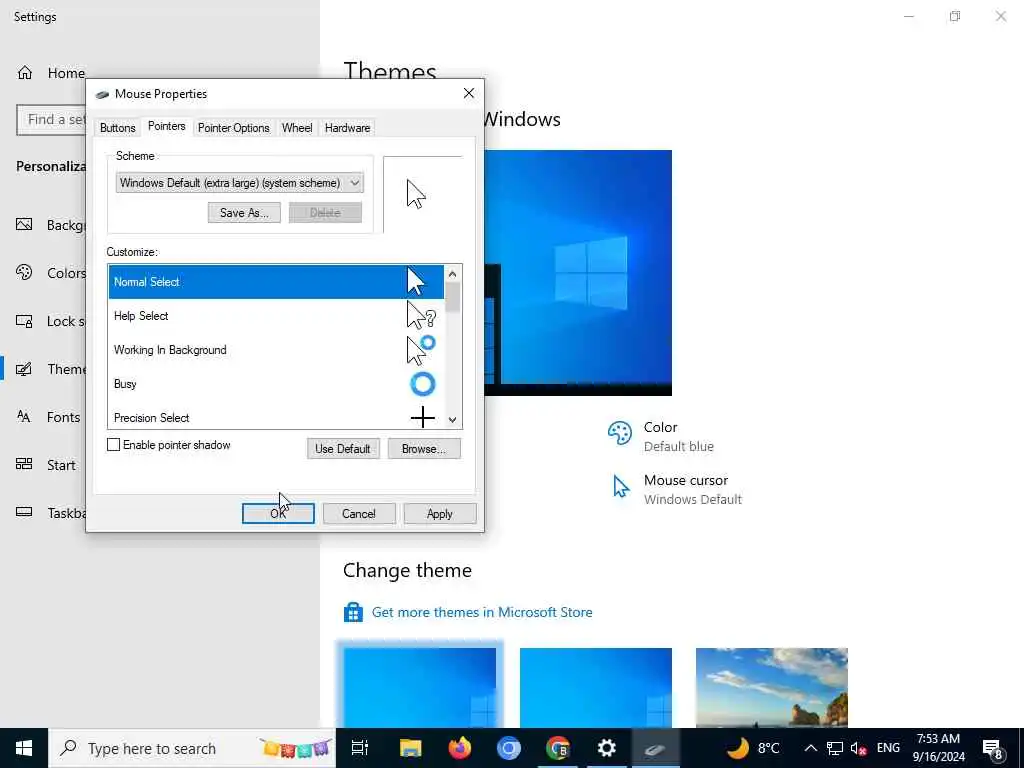This screenshot has height=768, width=1024.
Task: Show hidden system tray icons
Action: (x=810, y=748)
